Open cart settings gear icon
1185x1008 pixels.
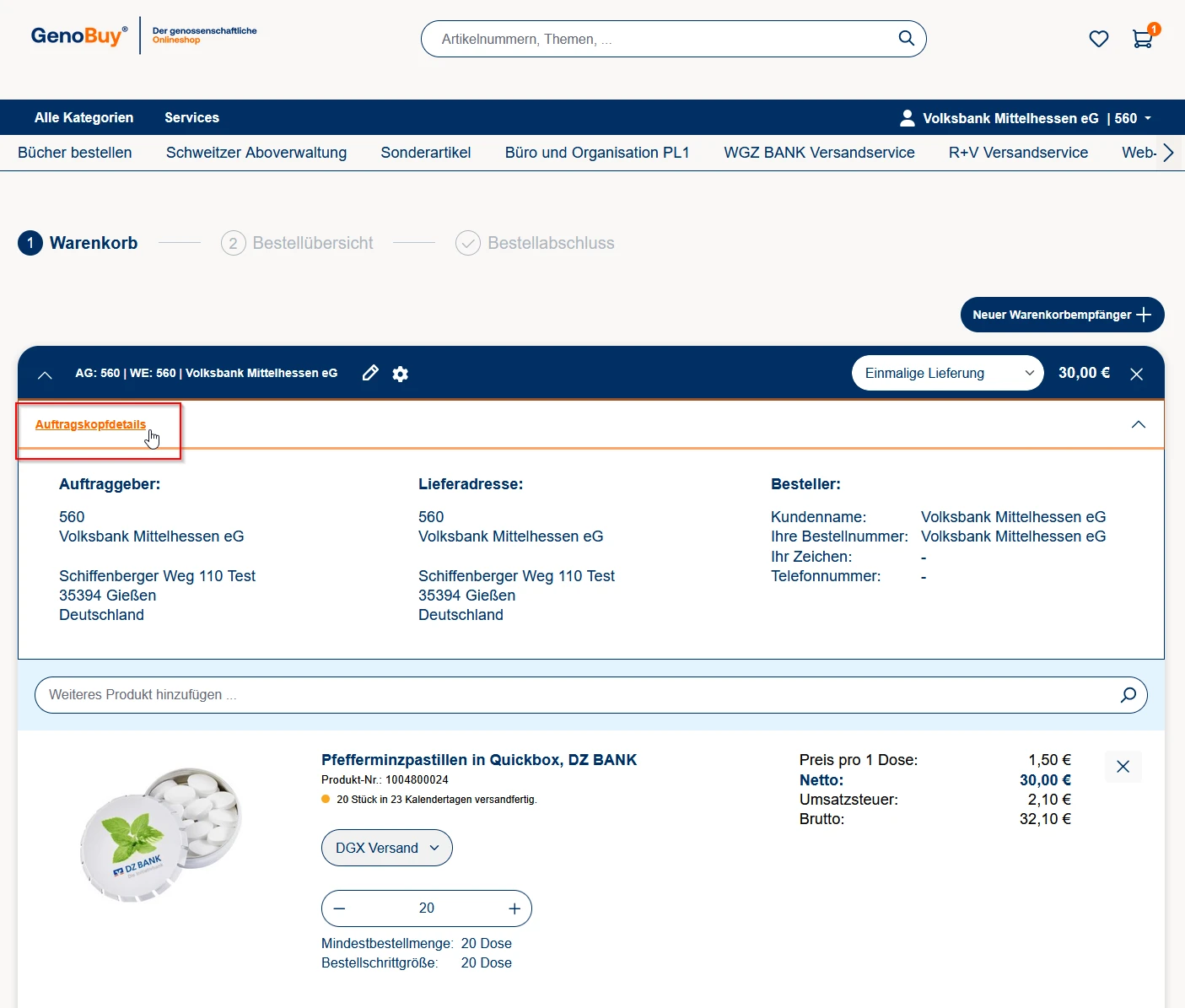click(x=401, y=374)
